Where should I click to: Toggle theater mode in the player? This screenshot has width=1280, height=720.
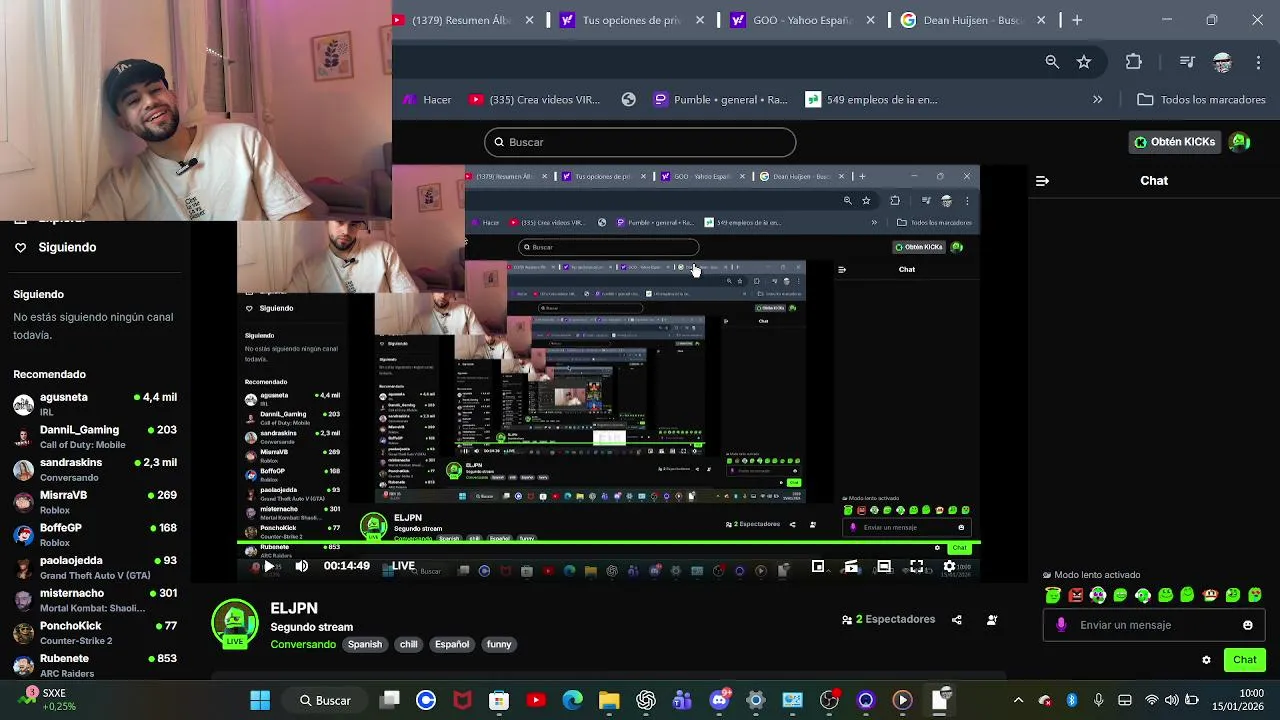[884, 567]
